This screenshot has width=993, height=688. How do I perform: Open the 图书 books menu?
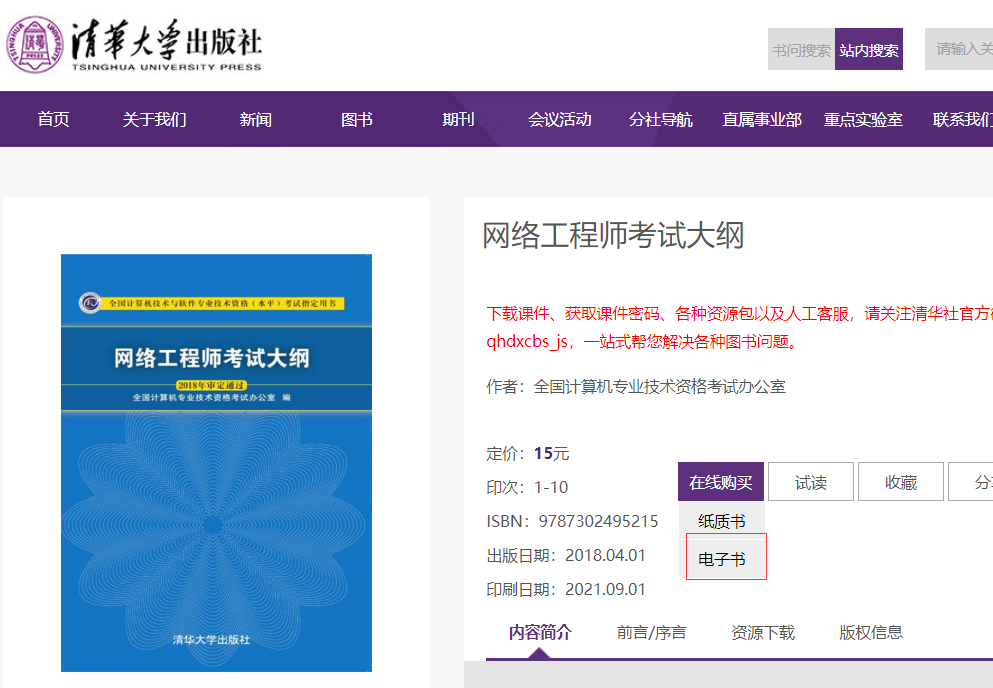click(357, 120)
